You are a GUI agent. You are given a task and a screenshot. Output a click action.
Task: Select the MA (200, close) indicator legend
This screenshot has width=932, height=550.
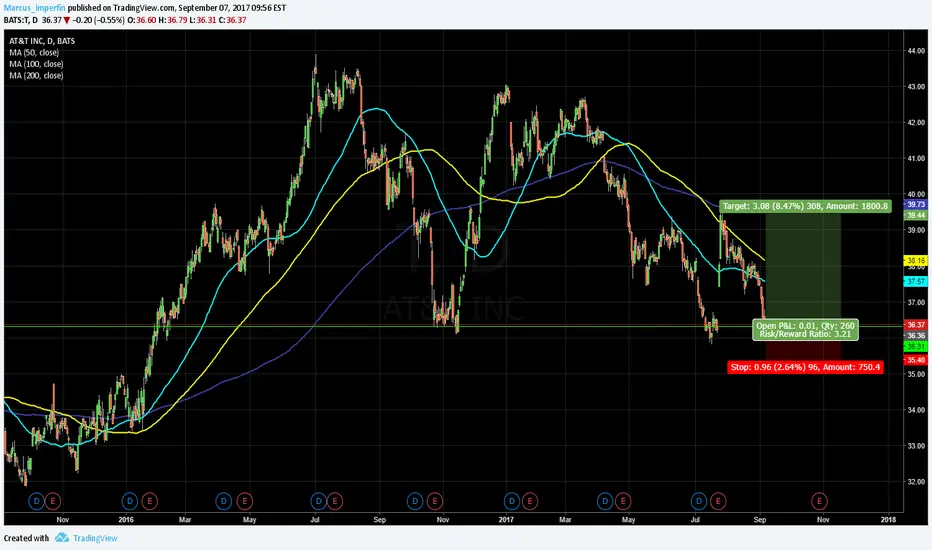tap(36, 76)
